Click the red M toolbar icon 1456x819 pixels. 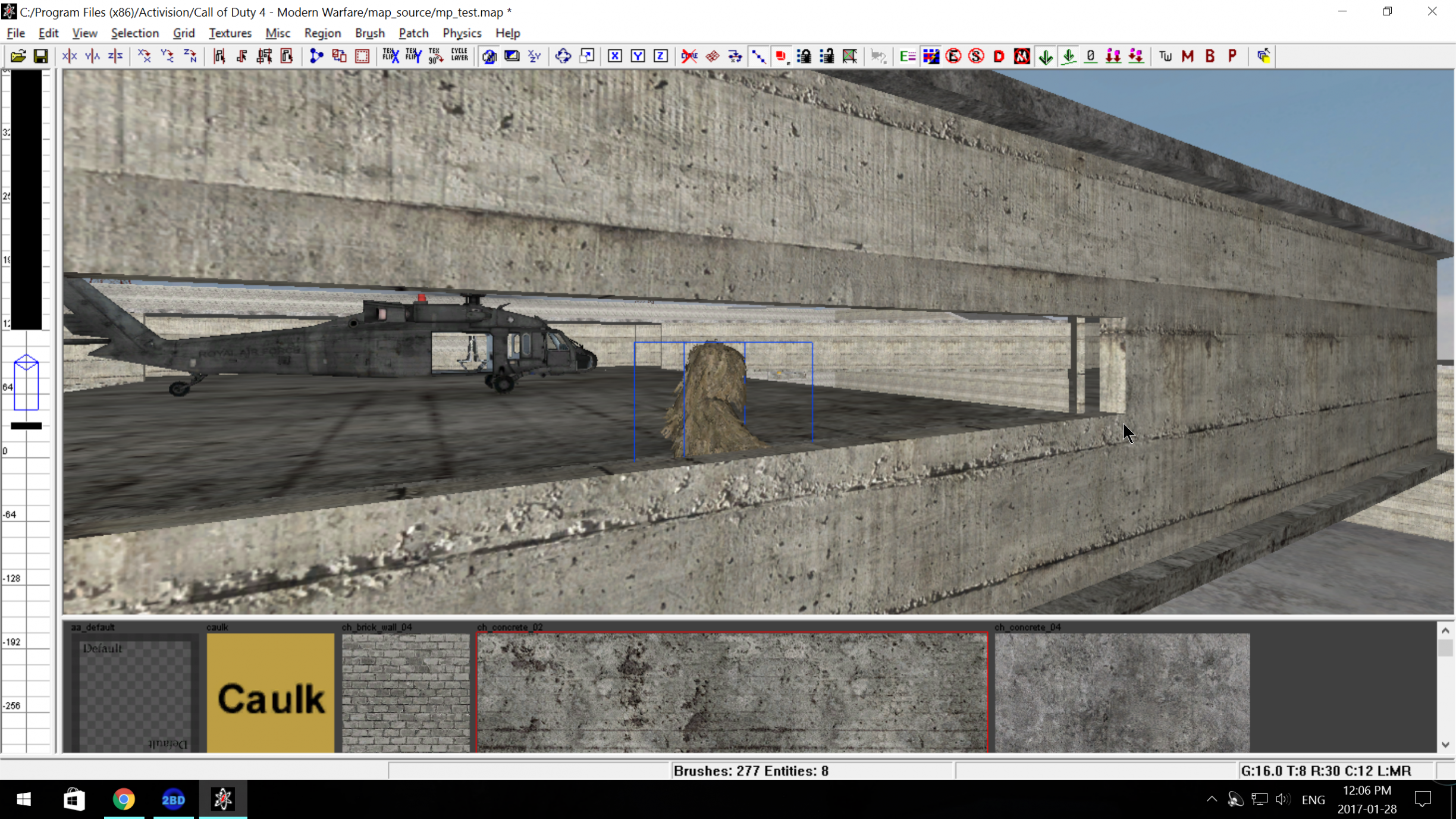point(1188,56)
